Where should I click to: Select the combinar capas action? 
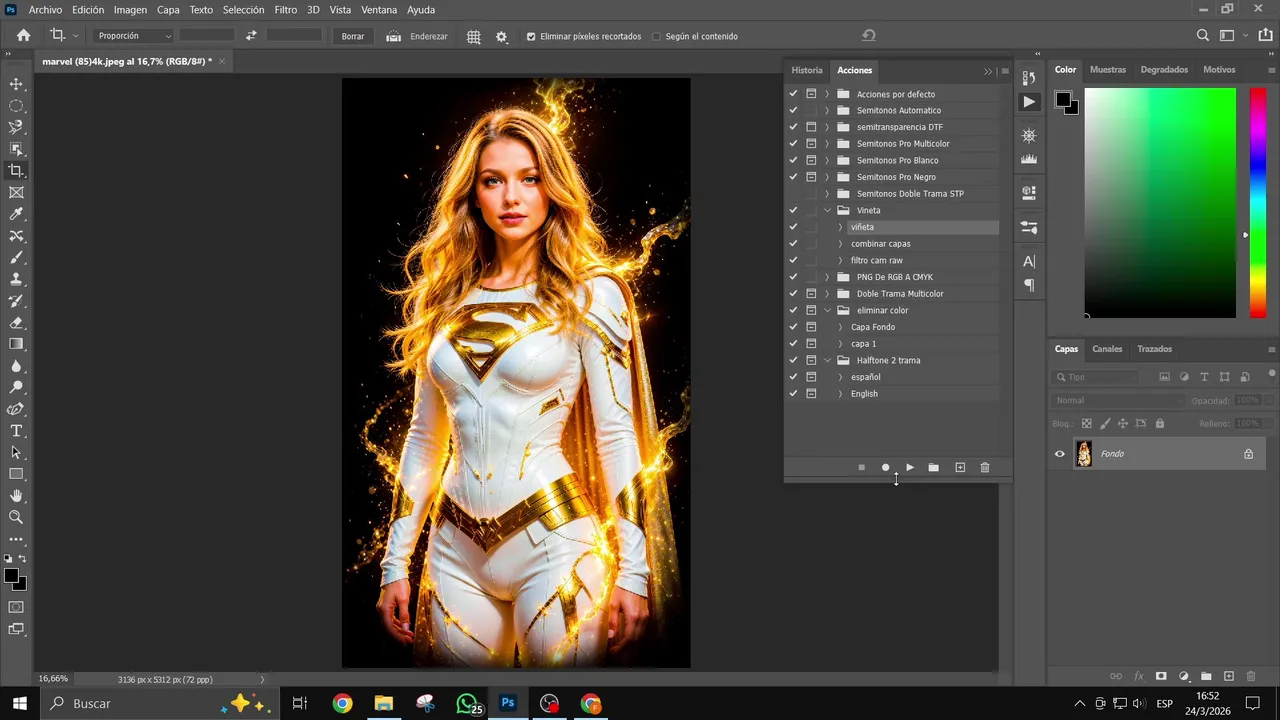(x=881, y=244)
